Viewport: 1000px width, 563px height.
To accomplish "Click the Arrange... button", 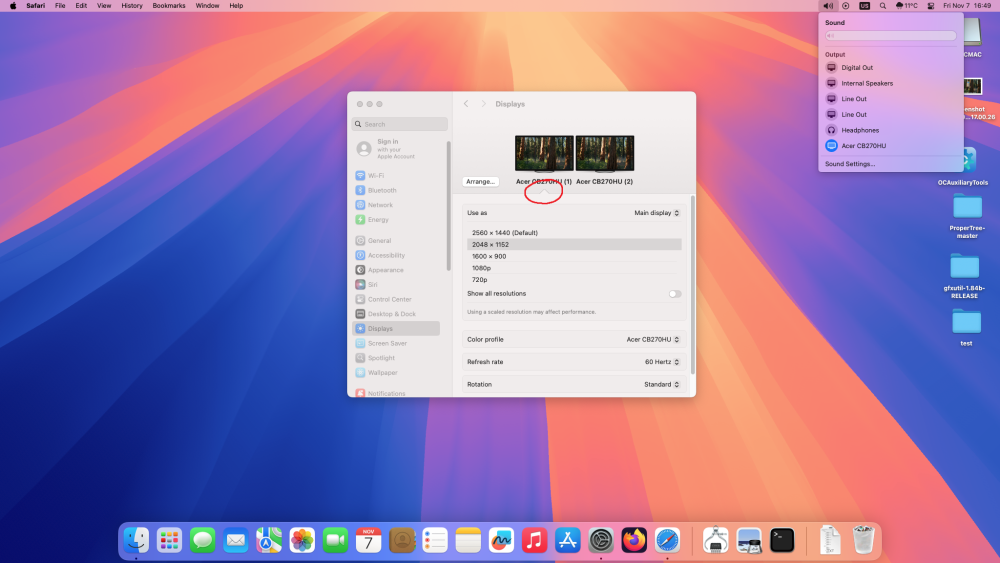I will (480, 182).
